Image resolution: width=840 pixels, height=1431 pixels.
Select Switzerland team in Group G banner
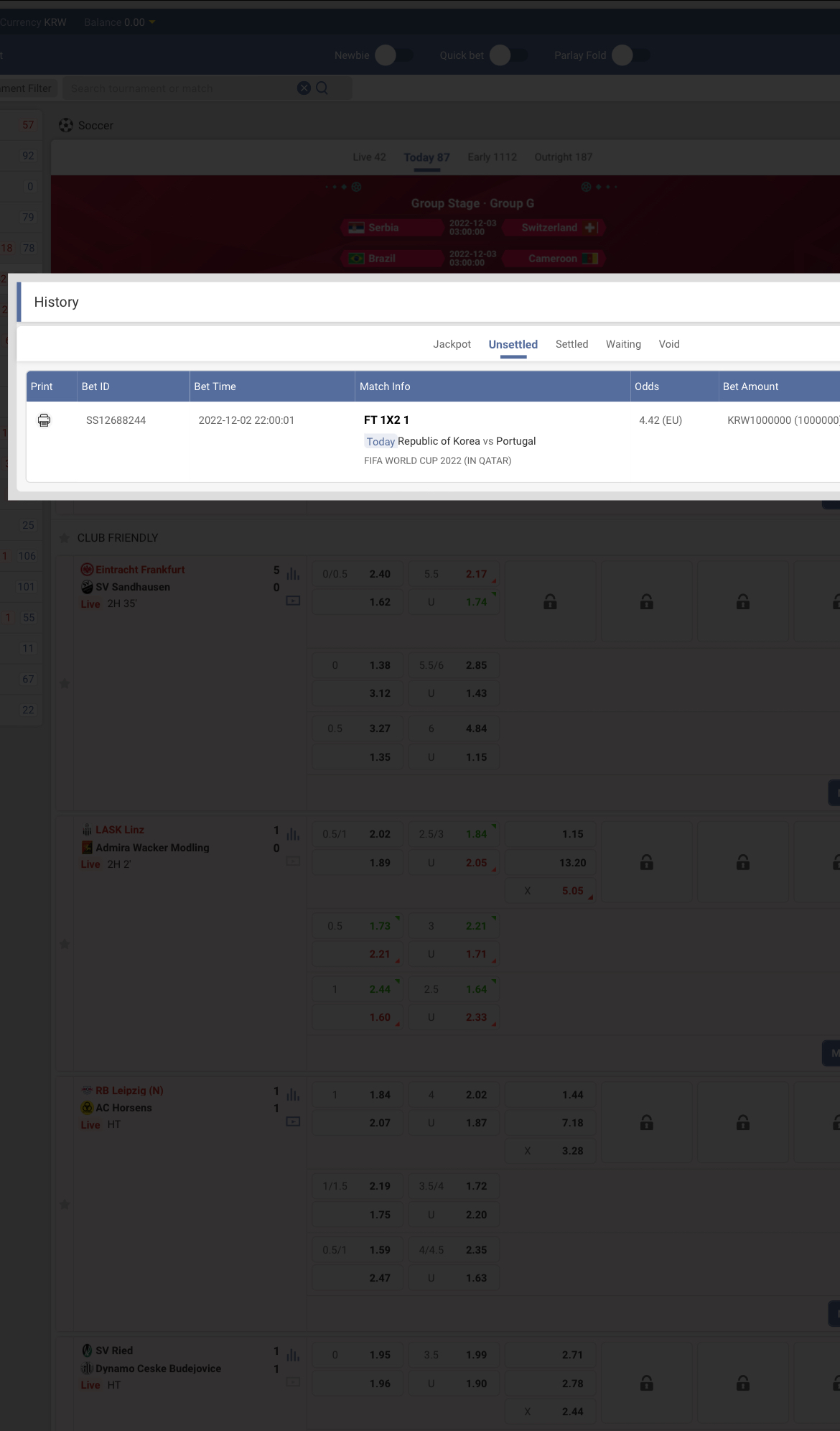(554, 228)
